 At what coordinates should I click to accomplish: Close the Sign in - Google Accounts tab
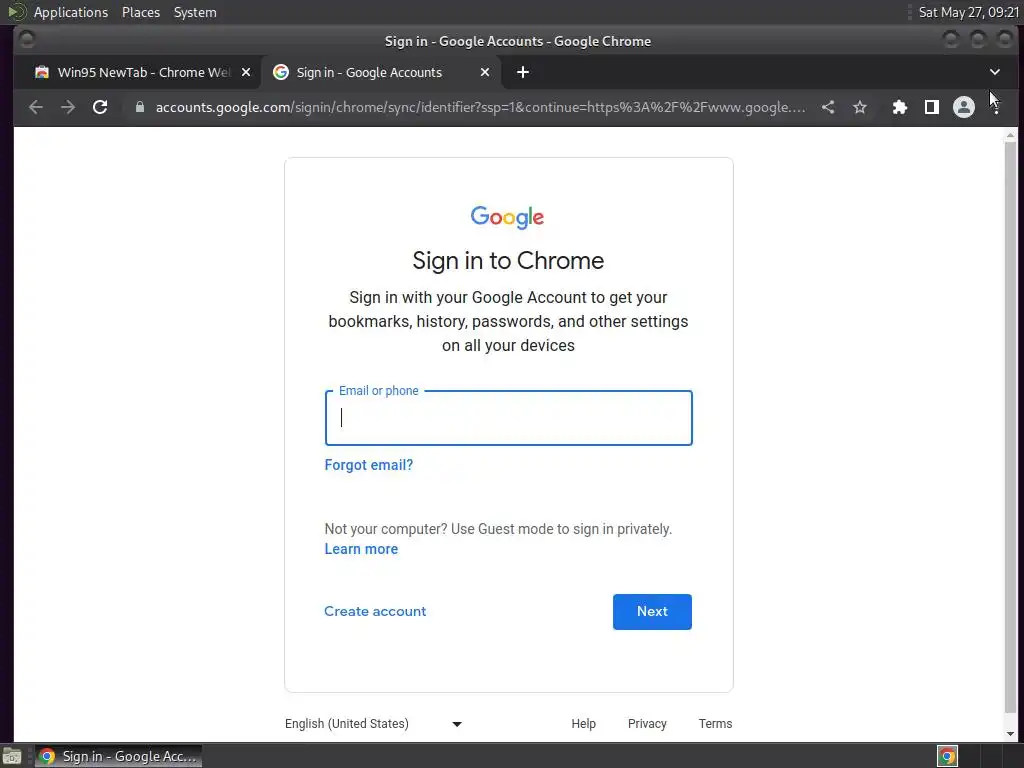[x=485, y=72]
